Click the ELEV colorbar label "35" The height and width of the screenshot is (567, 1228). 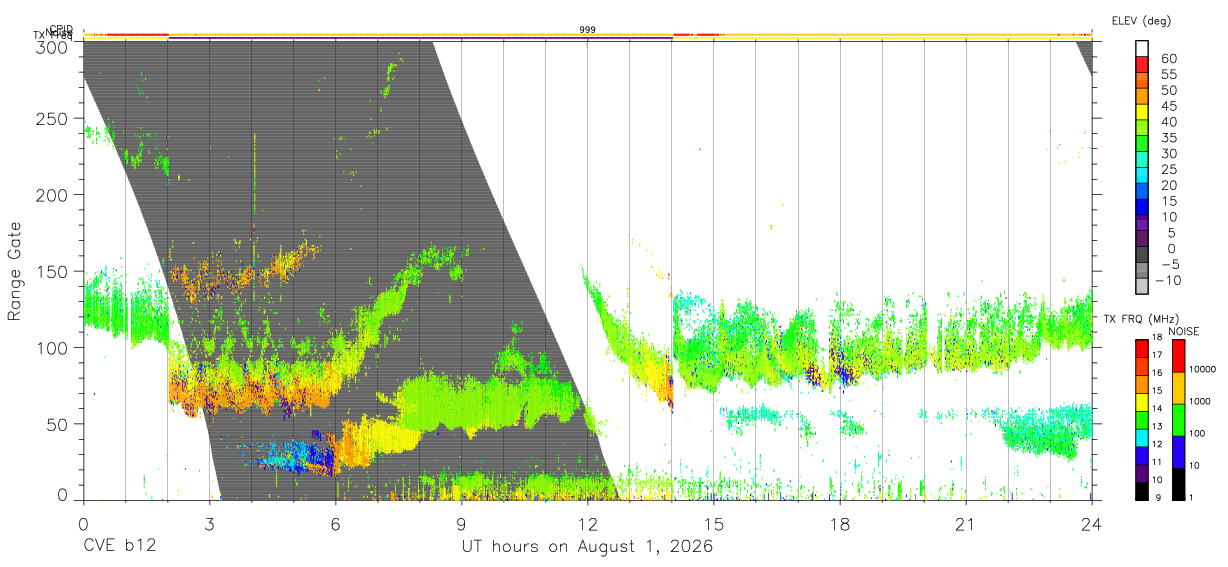(1168, 138)
